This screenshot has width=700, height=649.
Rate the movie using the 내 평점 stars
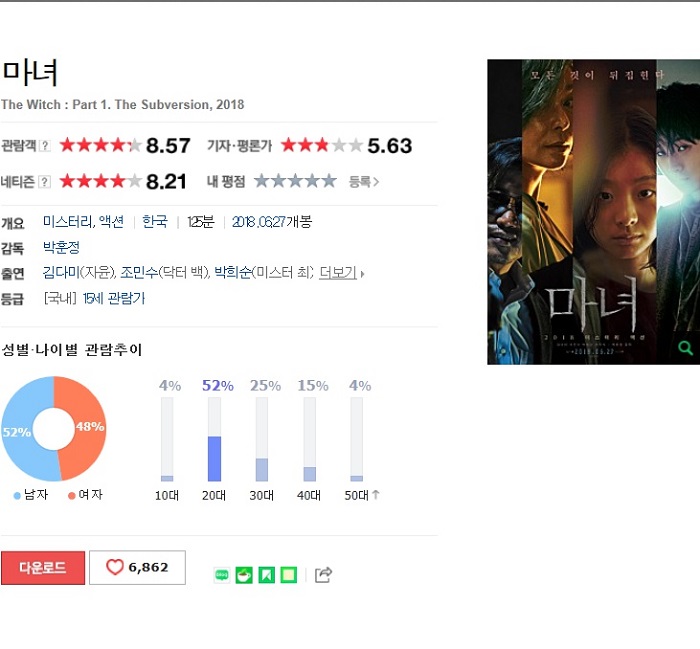296,181
